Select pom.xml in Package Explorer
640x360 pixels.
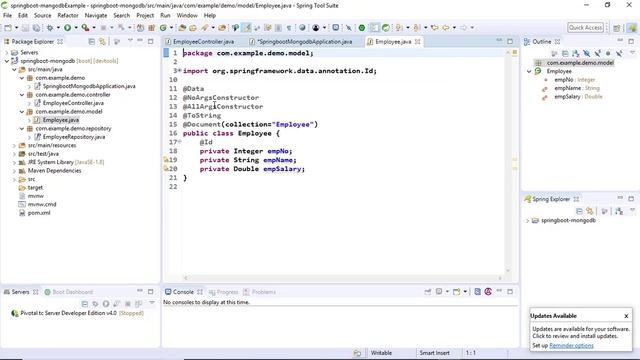(39, 213)
